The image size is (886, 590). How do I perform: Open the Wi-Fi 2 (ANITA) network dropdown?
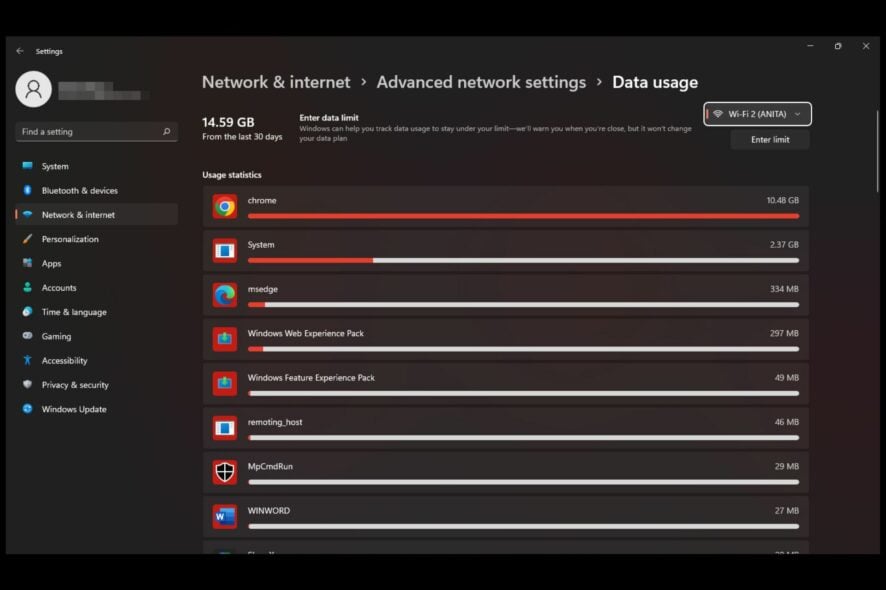[755, 114]
